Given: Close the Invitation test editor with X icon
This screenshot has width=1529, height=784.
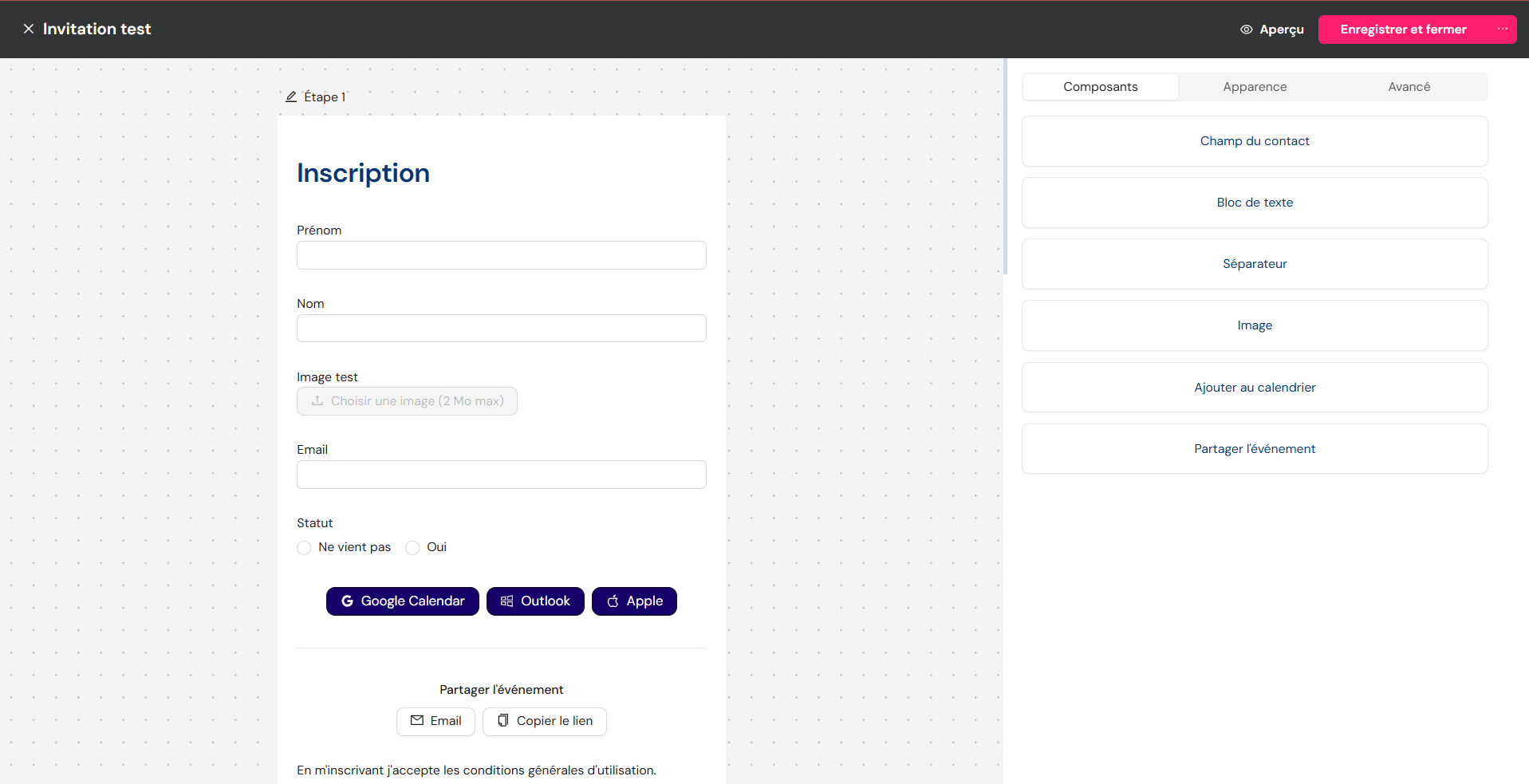Looking at the screenshot, I should click(29, 29).
